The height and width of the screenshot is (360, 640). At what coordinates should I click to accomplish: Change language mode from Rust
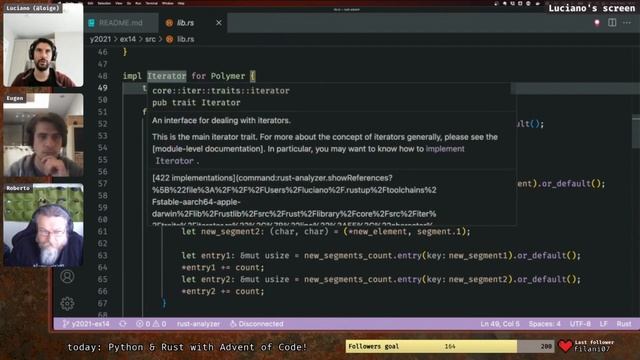click(624, 324)
